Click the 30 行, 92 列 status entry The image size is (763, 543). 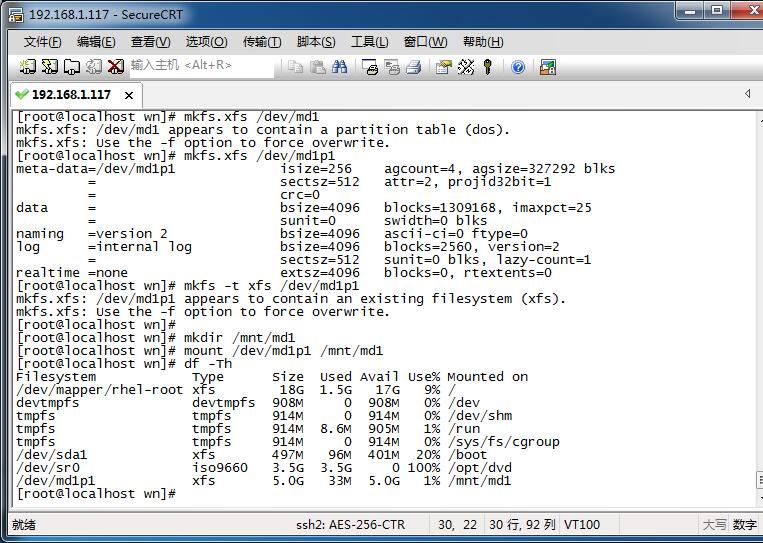click(x=522, y=525)
